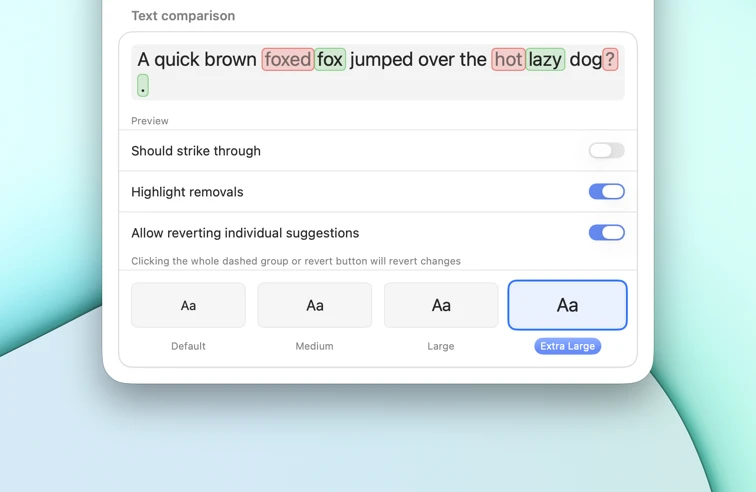Revert the removed word 'foxed'

click(x=288, y=59)
